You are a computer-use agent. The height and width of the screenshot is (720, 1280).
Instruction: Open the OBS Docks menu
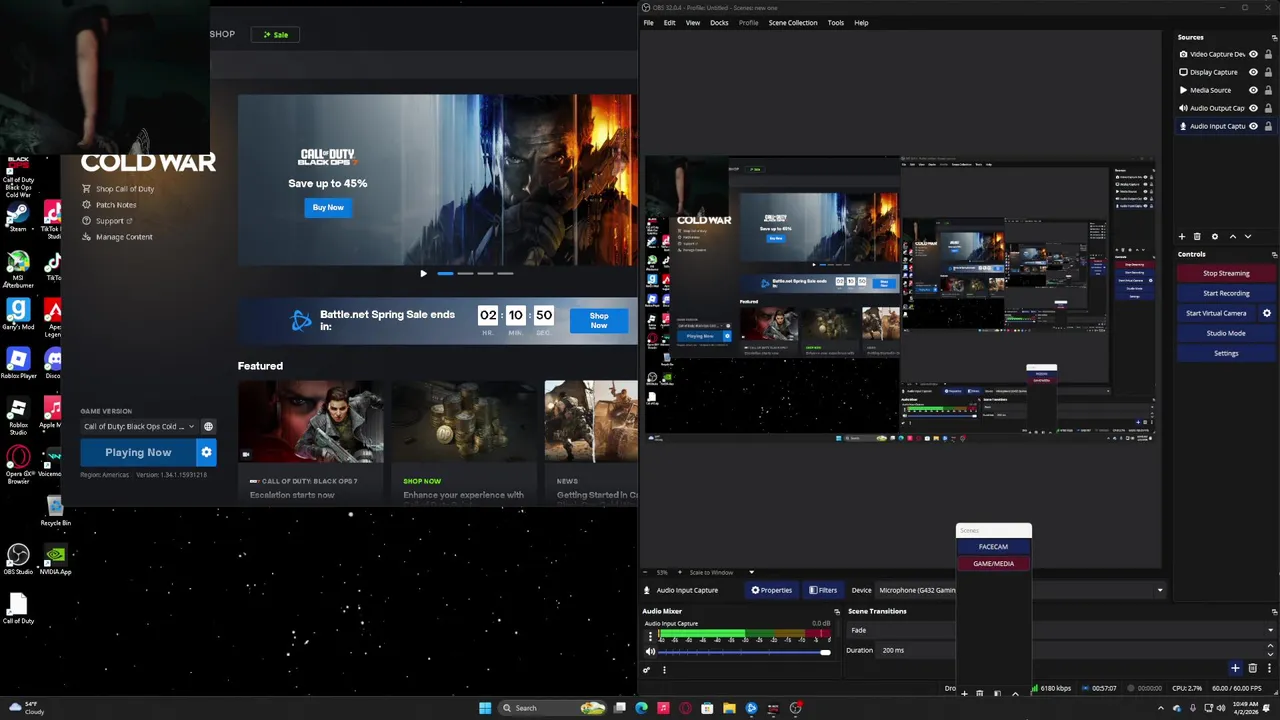tap(719, 22)
